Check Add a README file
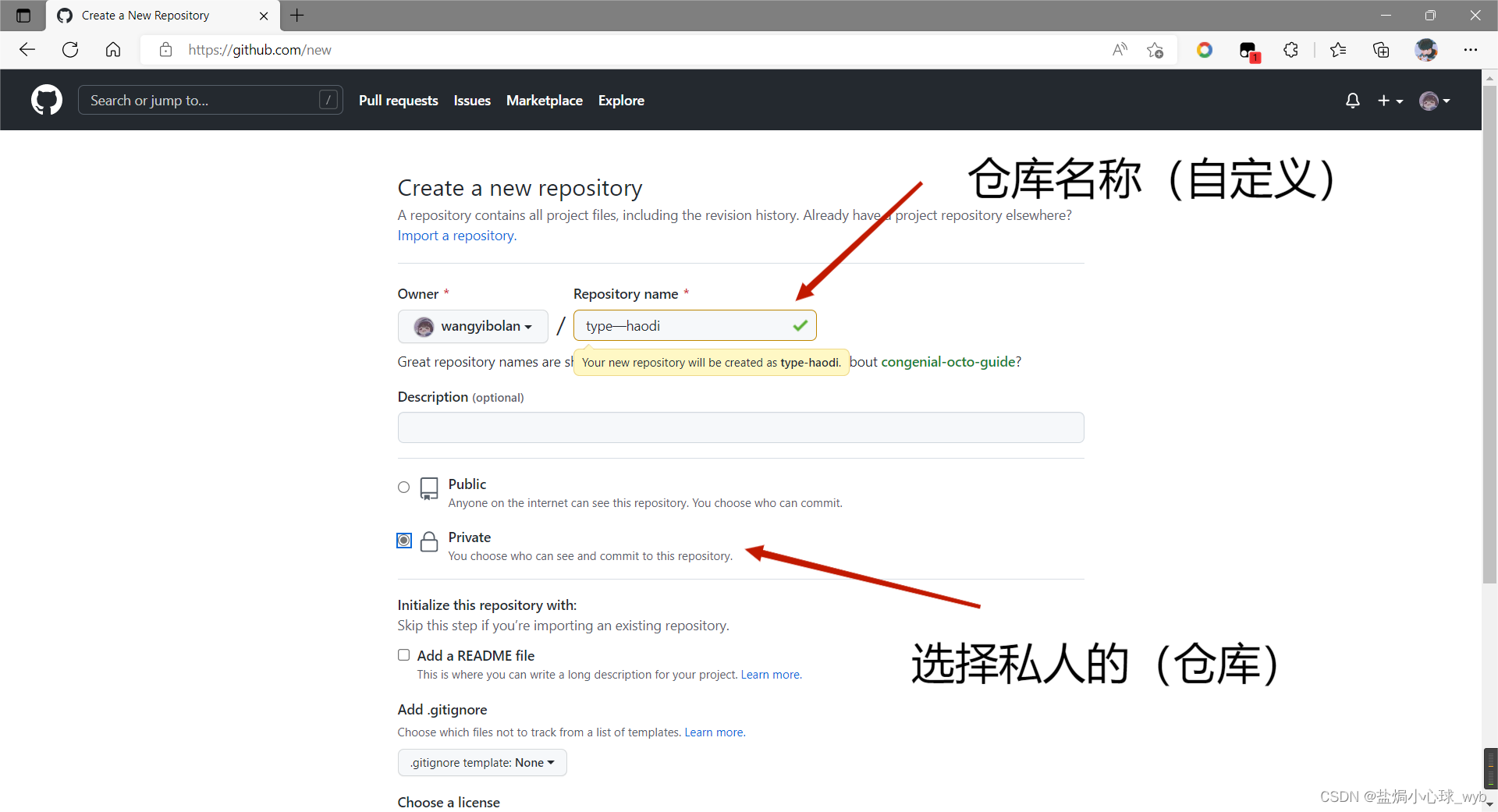Screen dimensions: 1498x812 403,655
